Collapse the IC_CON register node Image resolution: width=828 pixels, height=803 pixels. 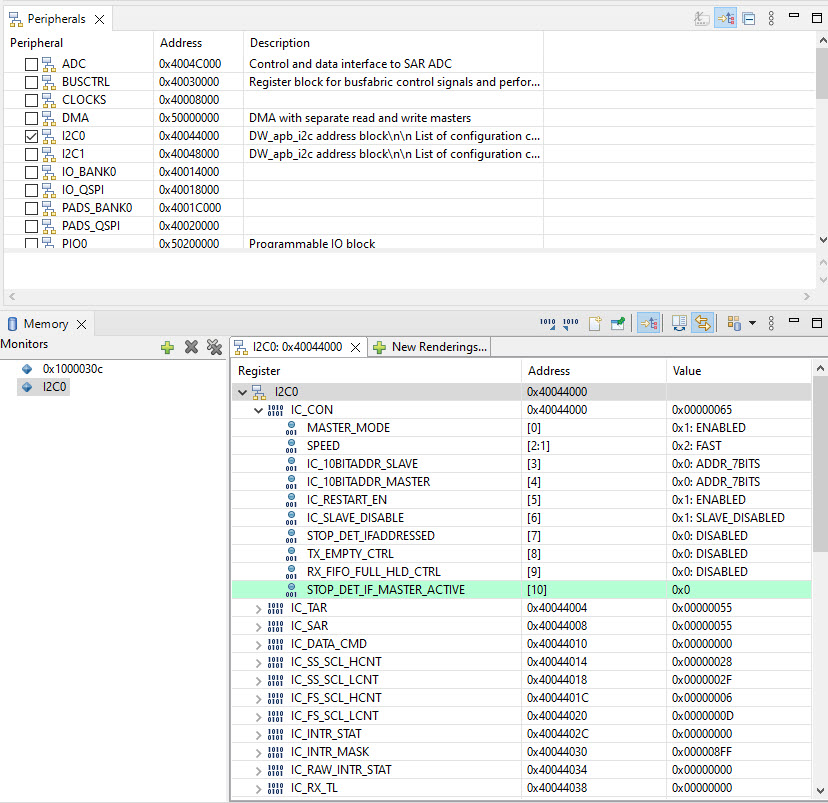(259, 410)
